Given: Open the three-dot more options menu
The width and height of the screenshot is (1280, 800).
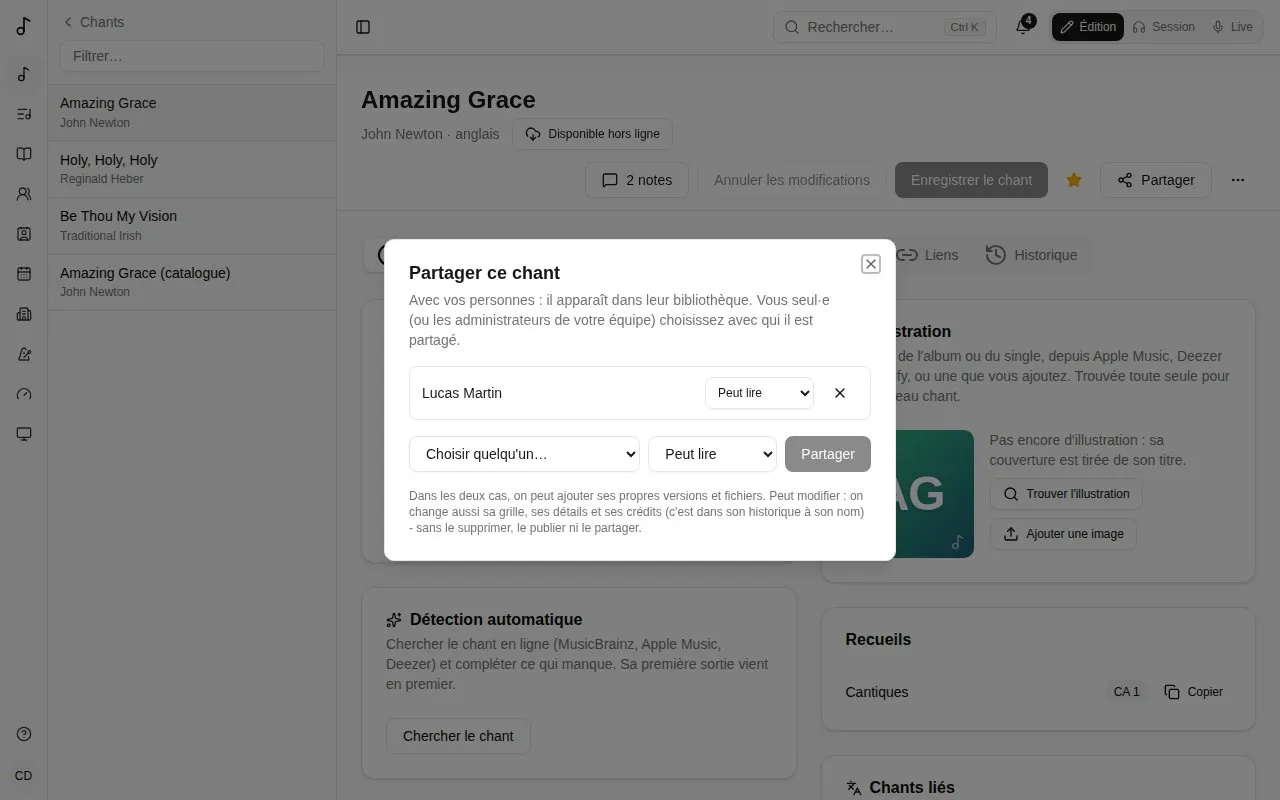Looking at the screenshot, I should [1238, 180].
